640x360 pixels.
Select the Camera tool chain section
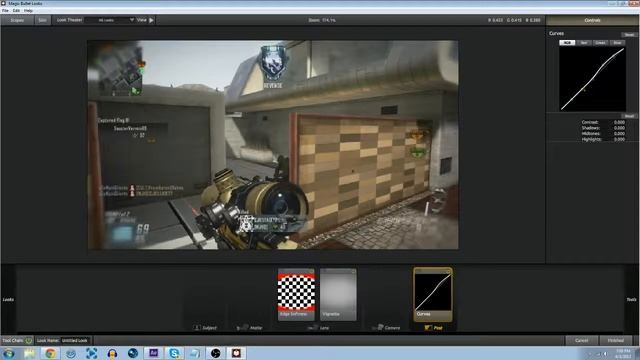(386, 327)
